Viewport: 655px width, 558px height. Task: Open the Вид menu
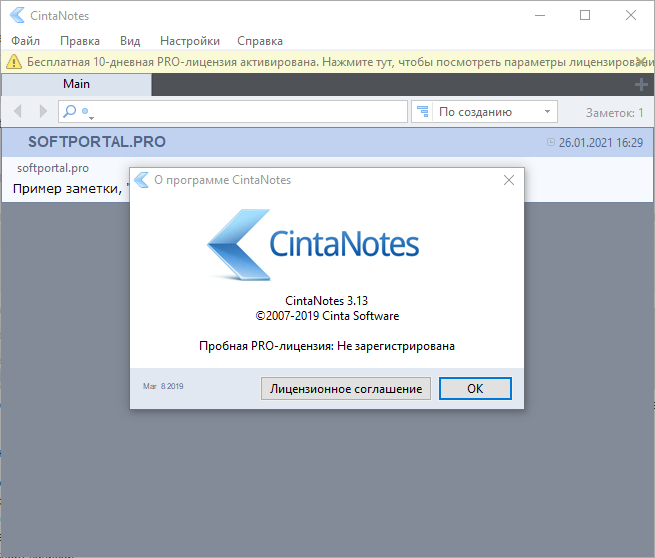pos(130,41)
